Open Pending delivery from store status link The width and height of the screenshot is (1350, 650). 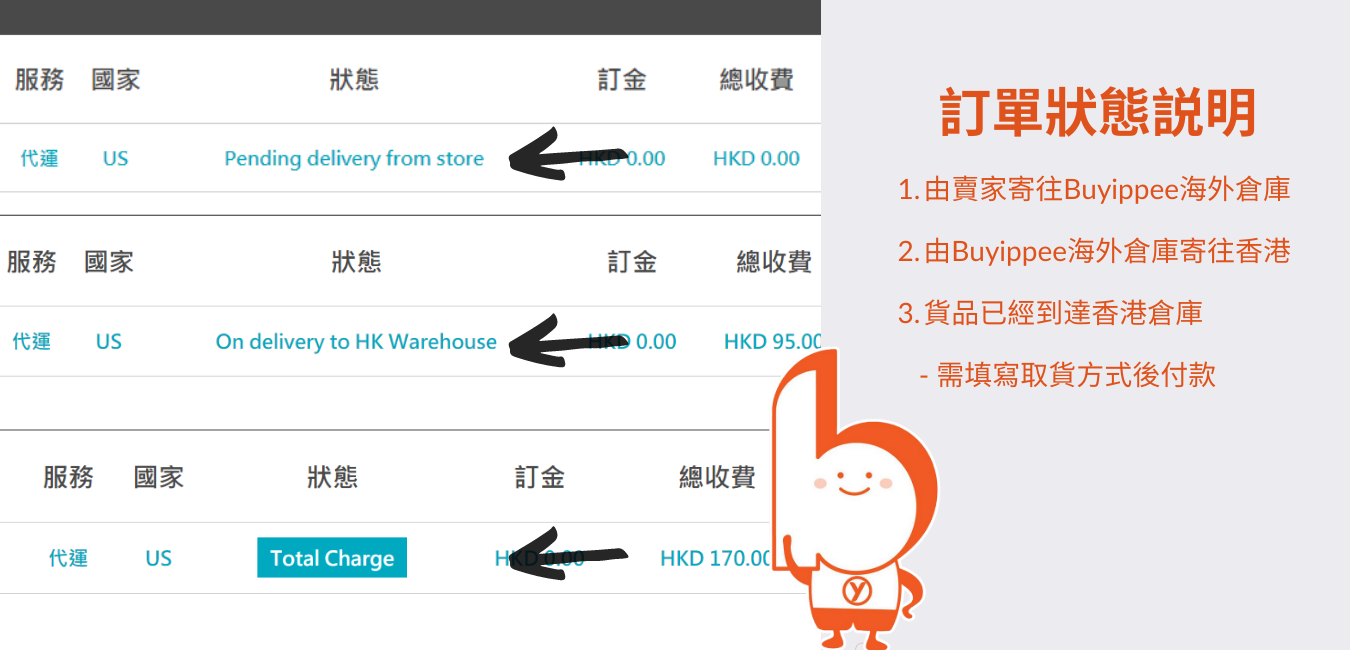[x=354, y=158]
